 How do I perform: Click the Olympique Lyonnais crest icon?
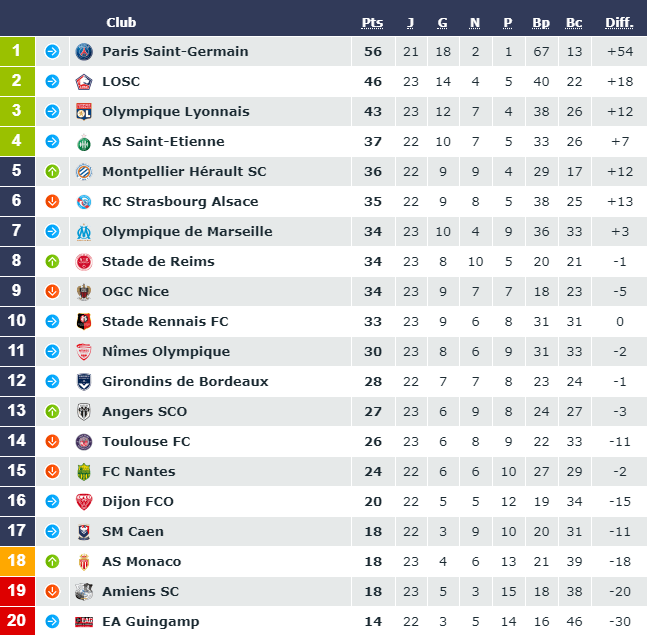(84, 111)
